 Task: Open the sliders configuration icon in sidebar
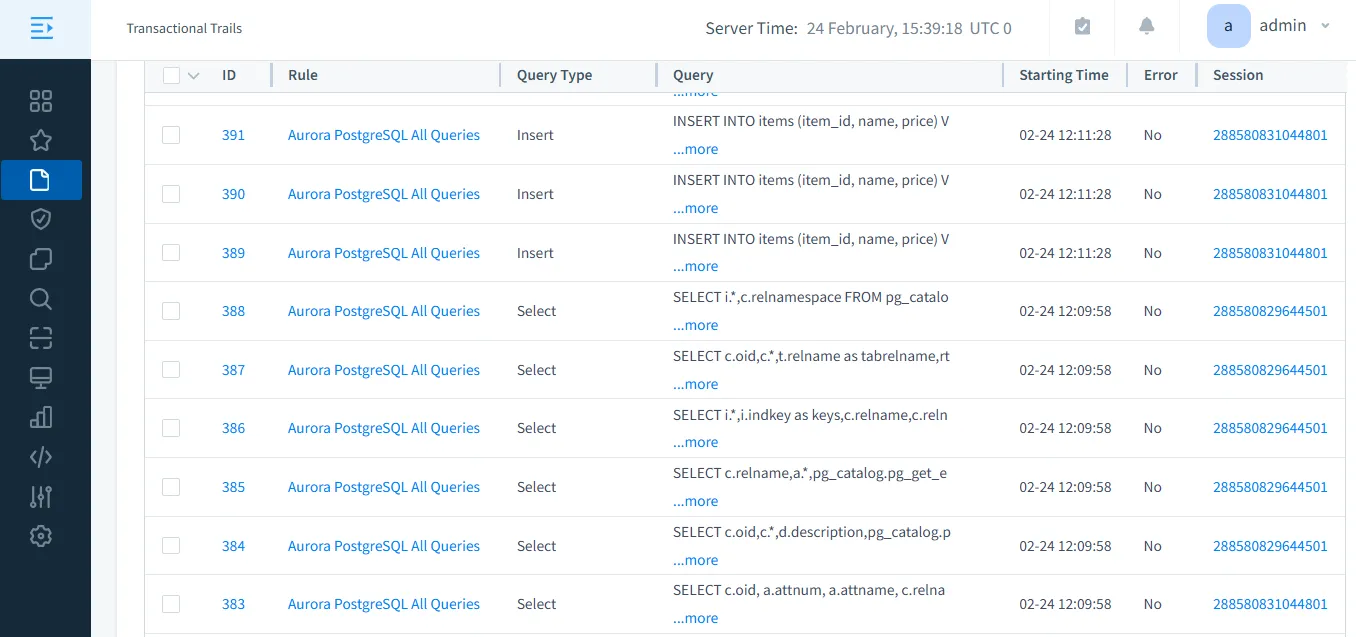point(41,496)
